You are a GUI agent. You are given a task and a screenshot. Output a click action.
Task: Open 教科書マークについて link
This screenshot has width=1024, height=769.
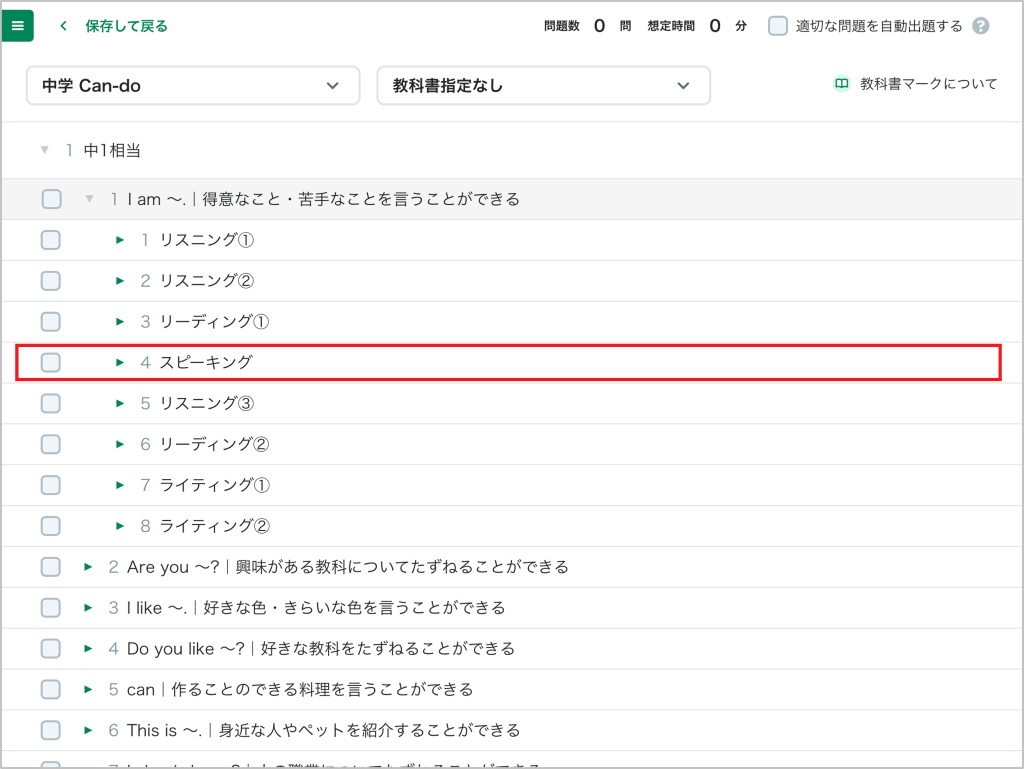(x=928, y=84)
